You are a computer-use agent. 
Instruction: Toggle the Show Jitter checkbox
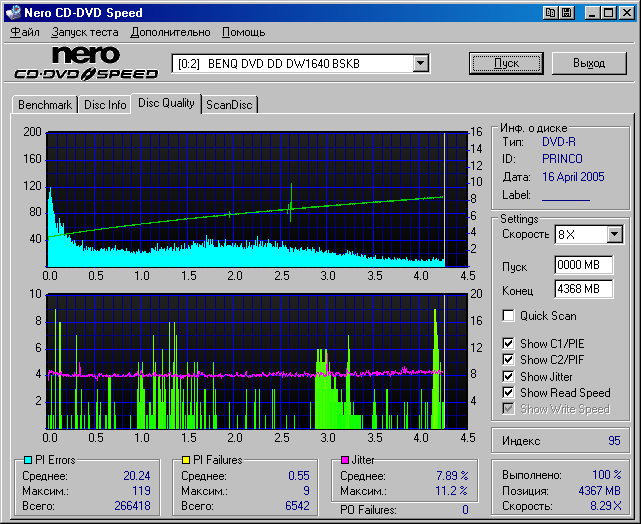point(509,377)
